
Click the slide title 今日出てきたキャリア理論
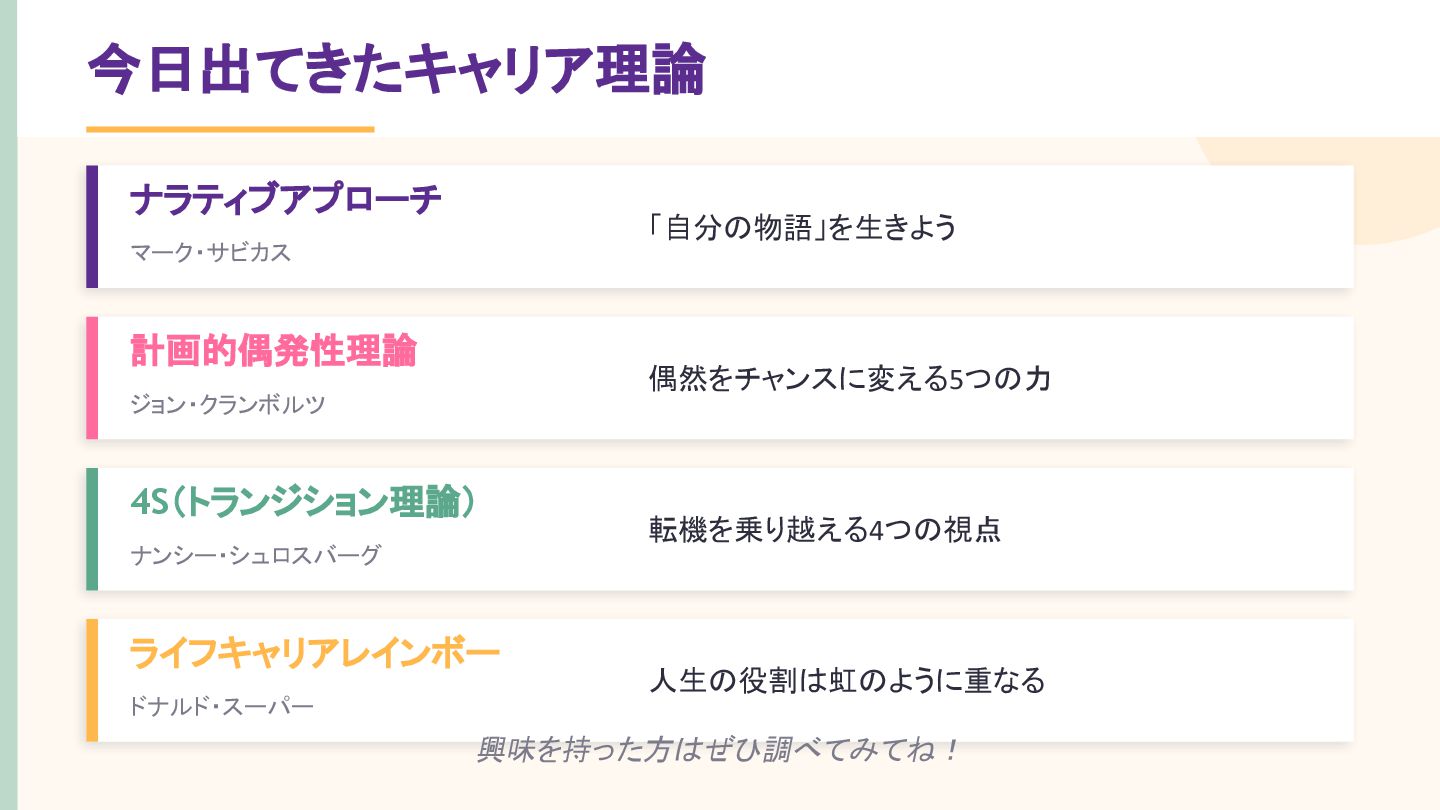coord(396,71)
